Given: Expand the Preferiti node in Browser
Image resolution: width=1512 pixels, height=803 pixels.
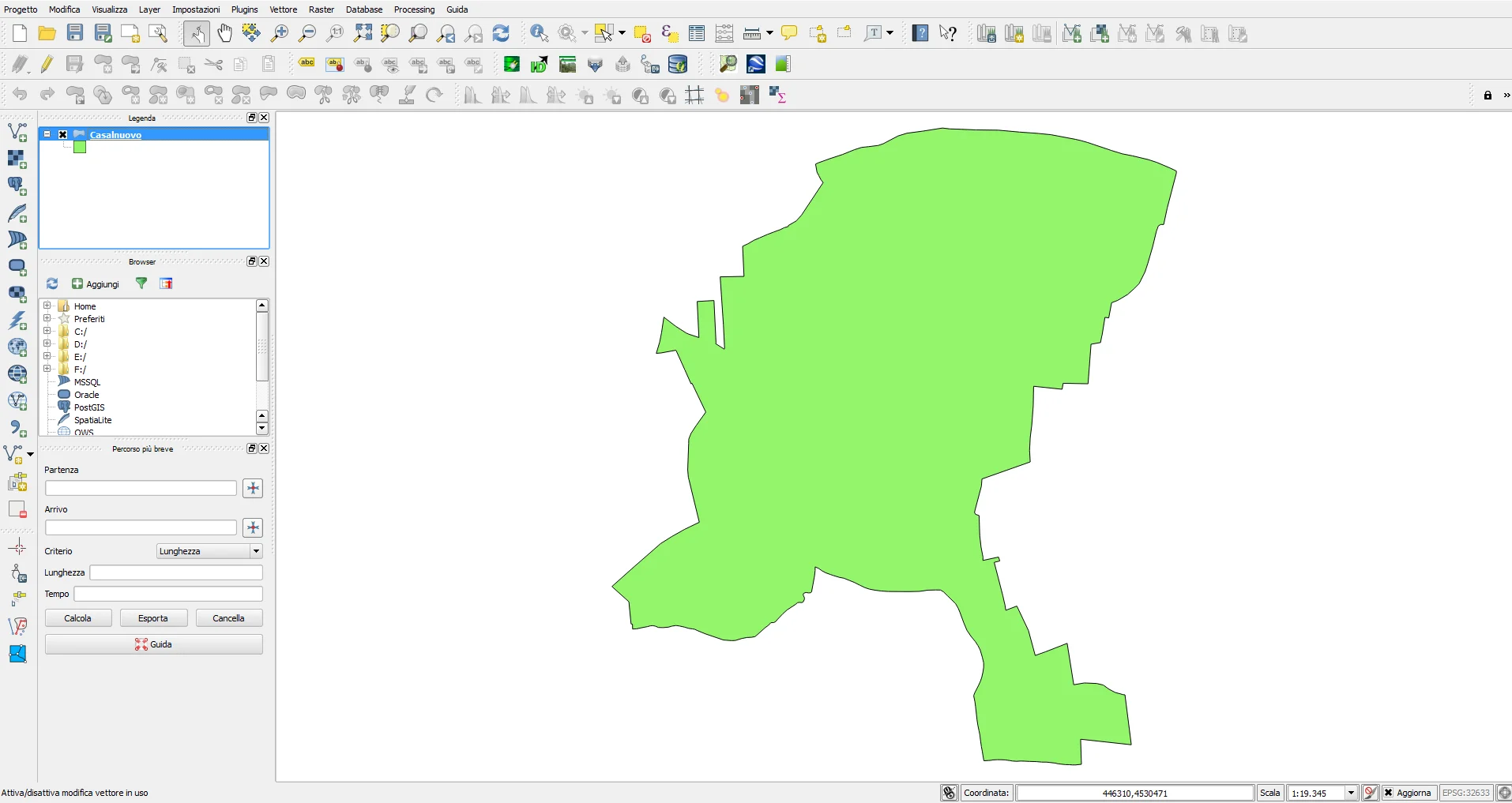Looking at the screenshot, I should click(47, 318).
